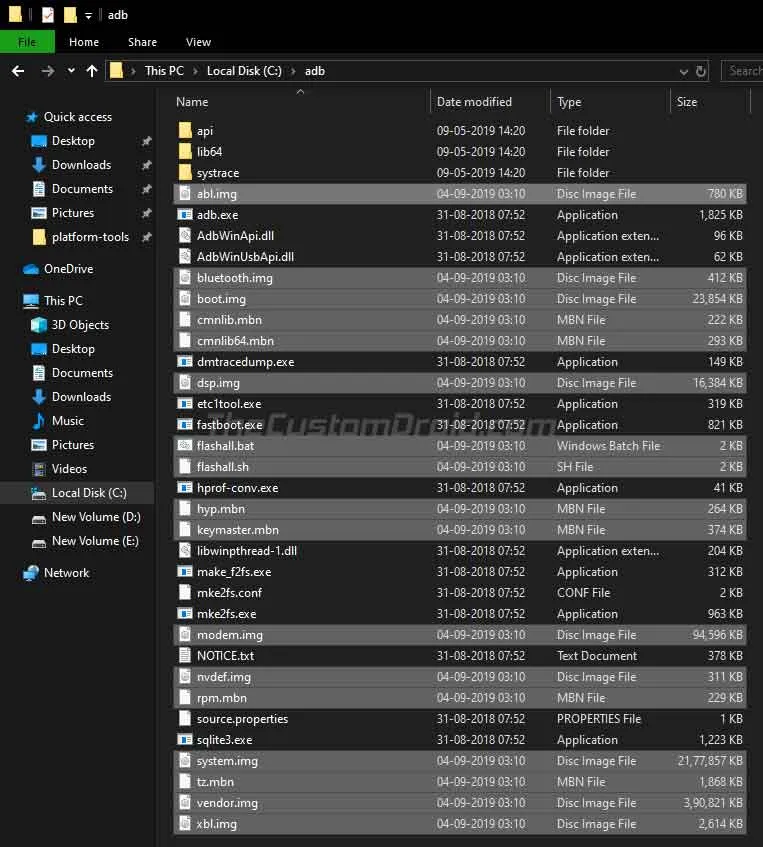Image resolution: width=763 pixels, height=847 pixels.
Task: Expand the address bar history dropdown
Action: click(682, 71)
